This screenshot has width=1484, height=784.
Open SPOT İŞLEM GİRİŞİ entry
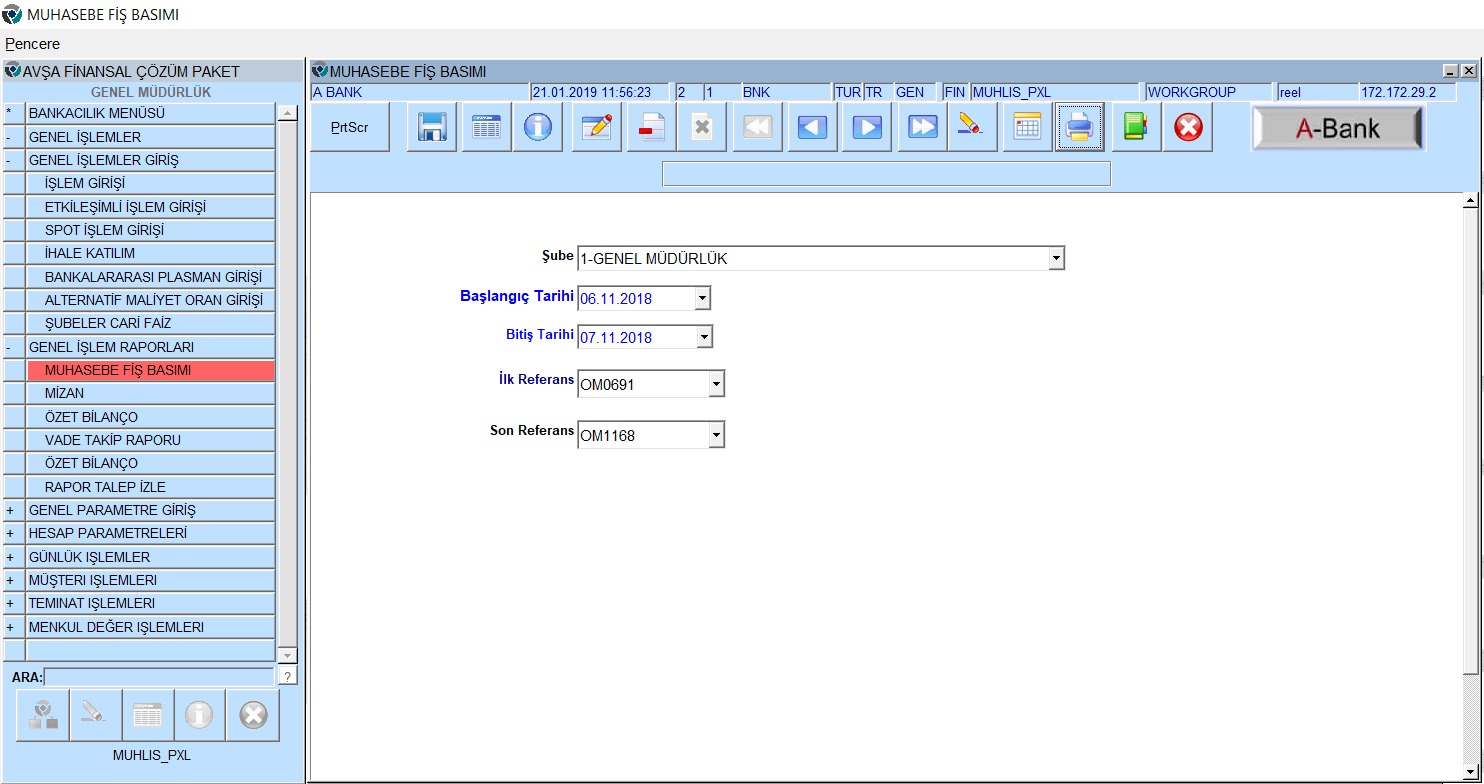tap(150, 230)
